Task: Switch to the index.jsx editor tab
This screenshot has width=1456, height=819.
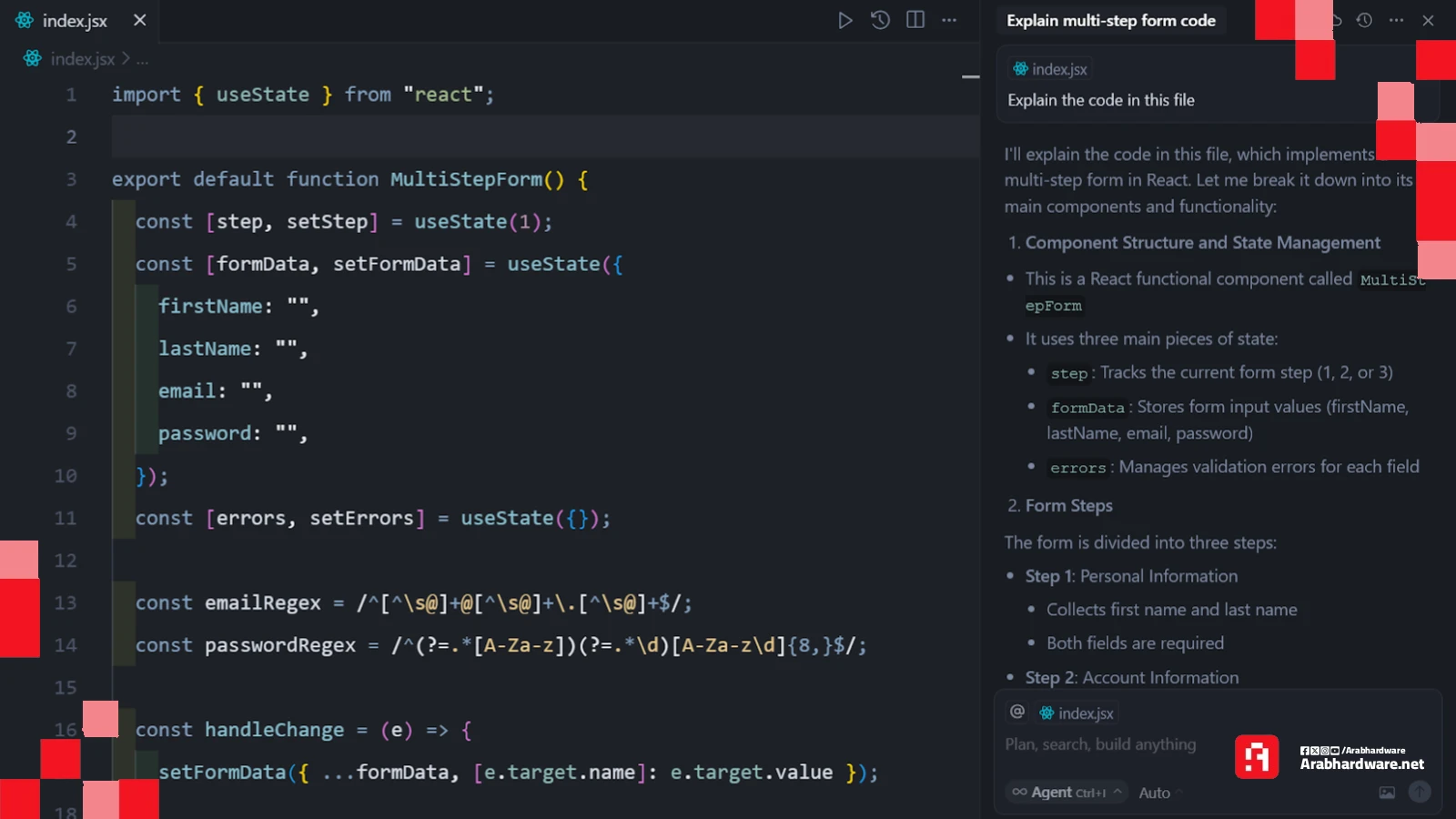Action: 75,20
